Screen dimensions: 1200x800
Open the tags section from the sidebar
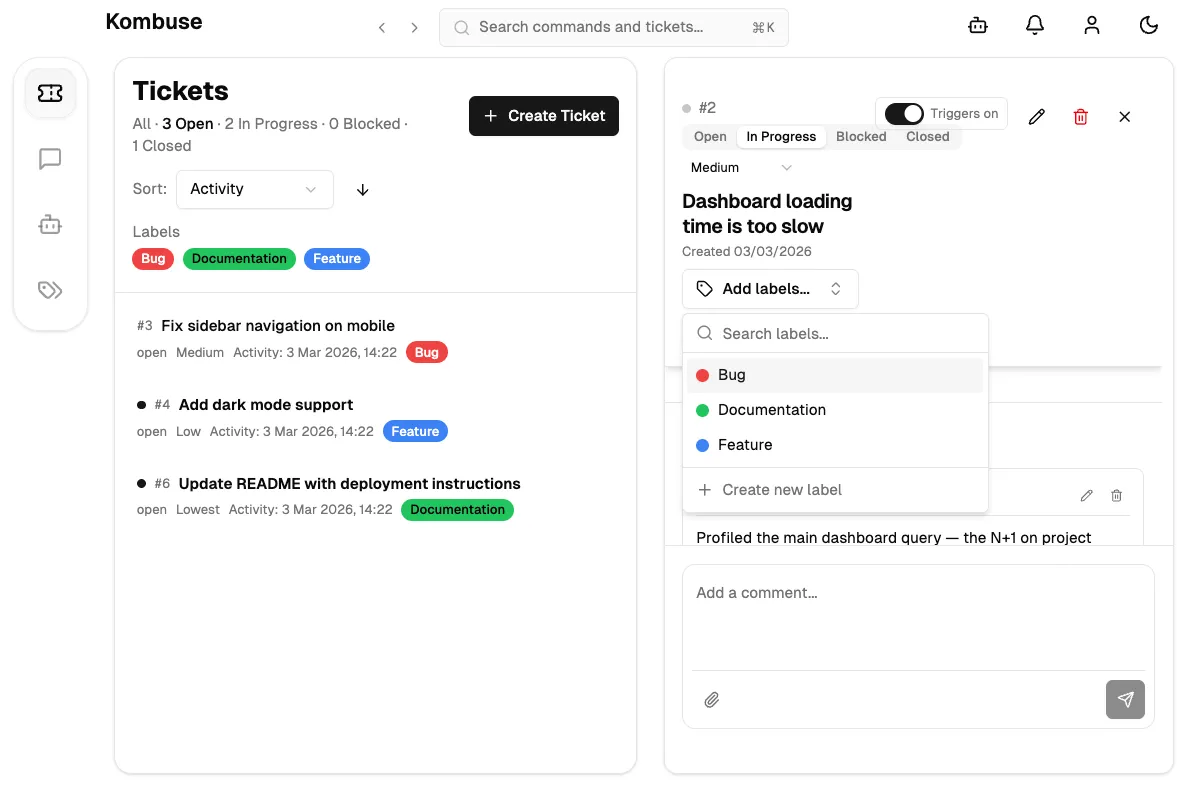tap(50, 290)
